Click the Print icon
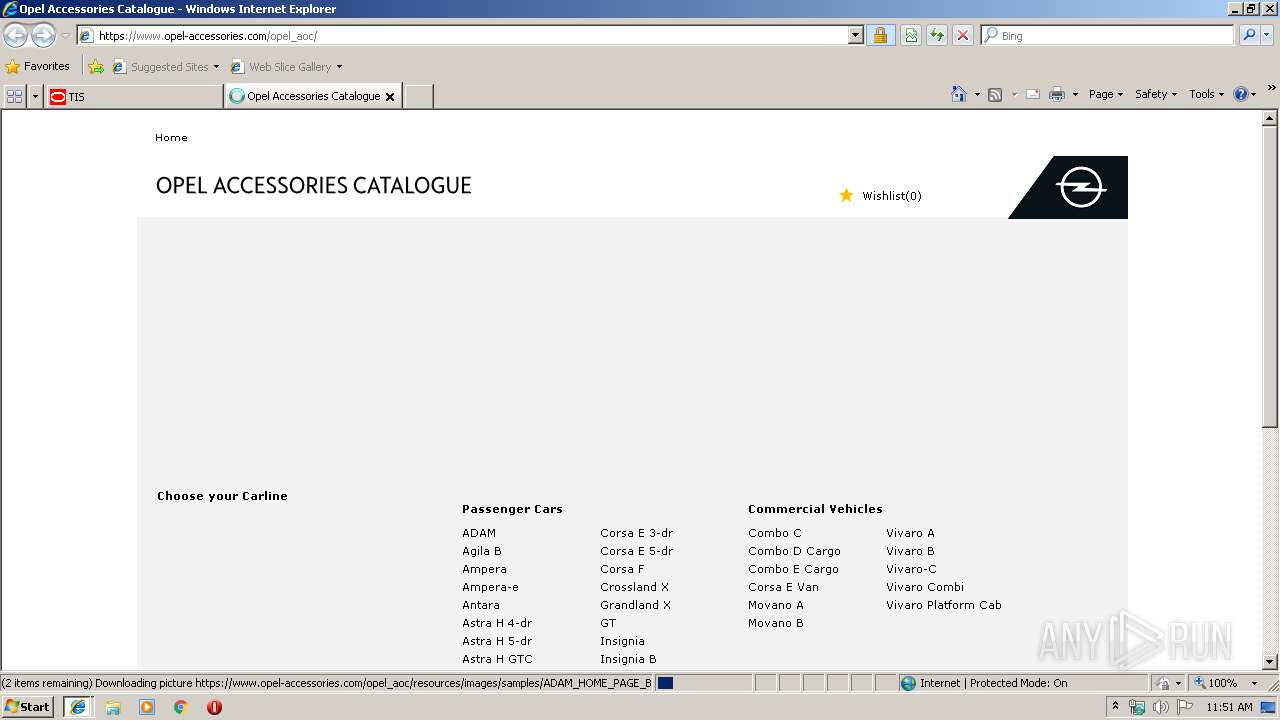The height and width of the screenshot is (720, 1280). [x=1057, y=94]
